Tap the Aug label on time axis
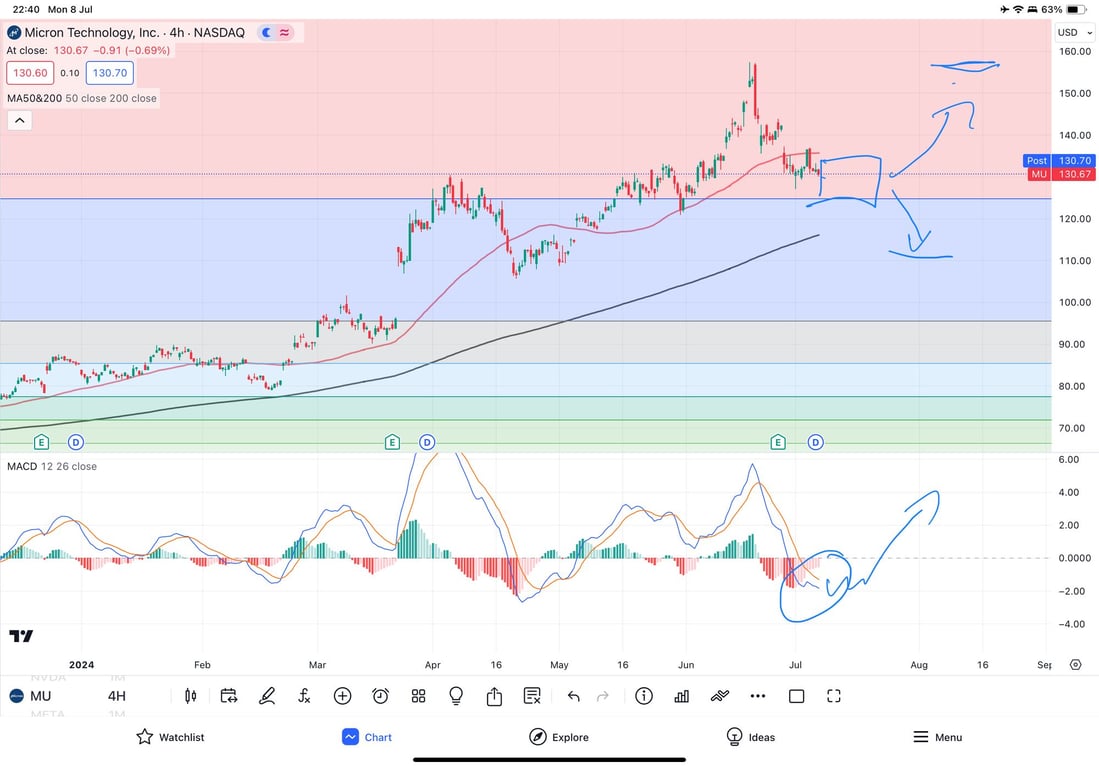The height and width of the screenshot is (768, 1099). click(x=919, y=664)
